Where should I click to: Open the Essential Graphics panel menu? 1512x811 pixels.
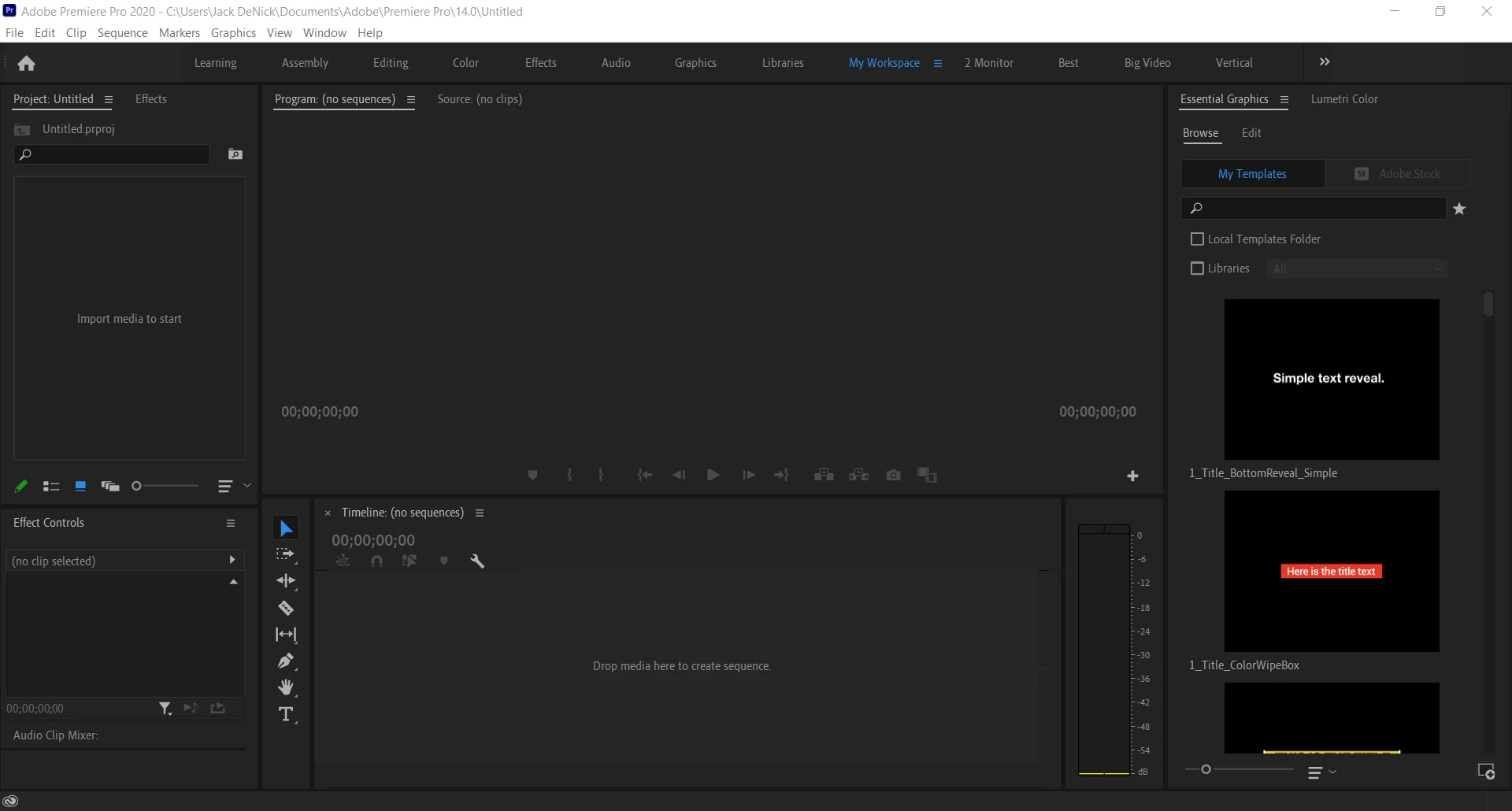coord(1284,100)
